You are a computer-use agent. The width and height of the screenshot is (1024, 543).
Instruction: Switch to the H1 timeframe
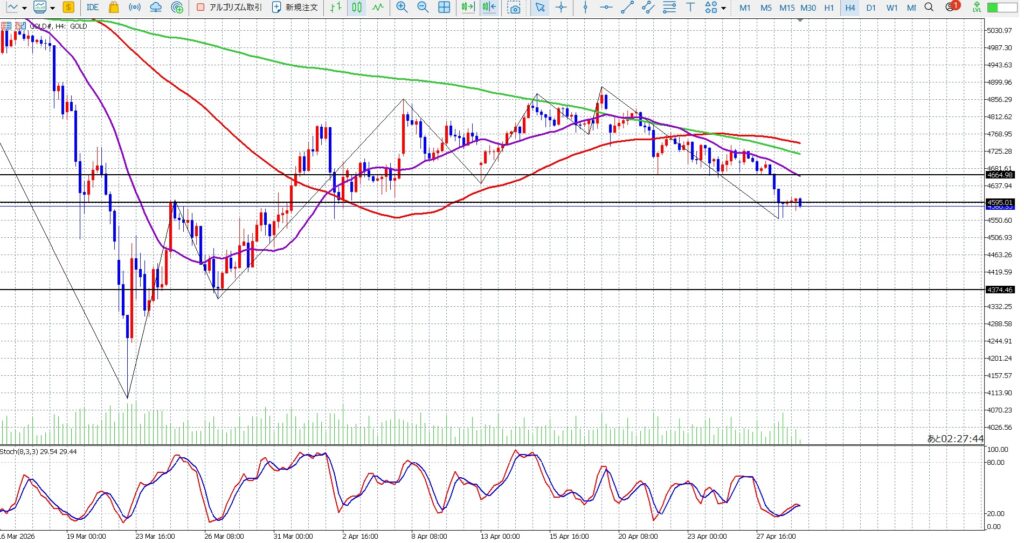pyautogui.click(x=829, y=8)
